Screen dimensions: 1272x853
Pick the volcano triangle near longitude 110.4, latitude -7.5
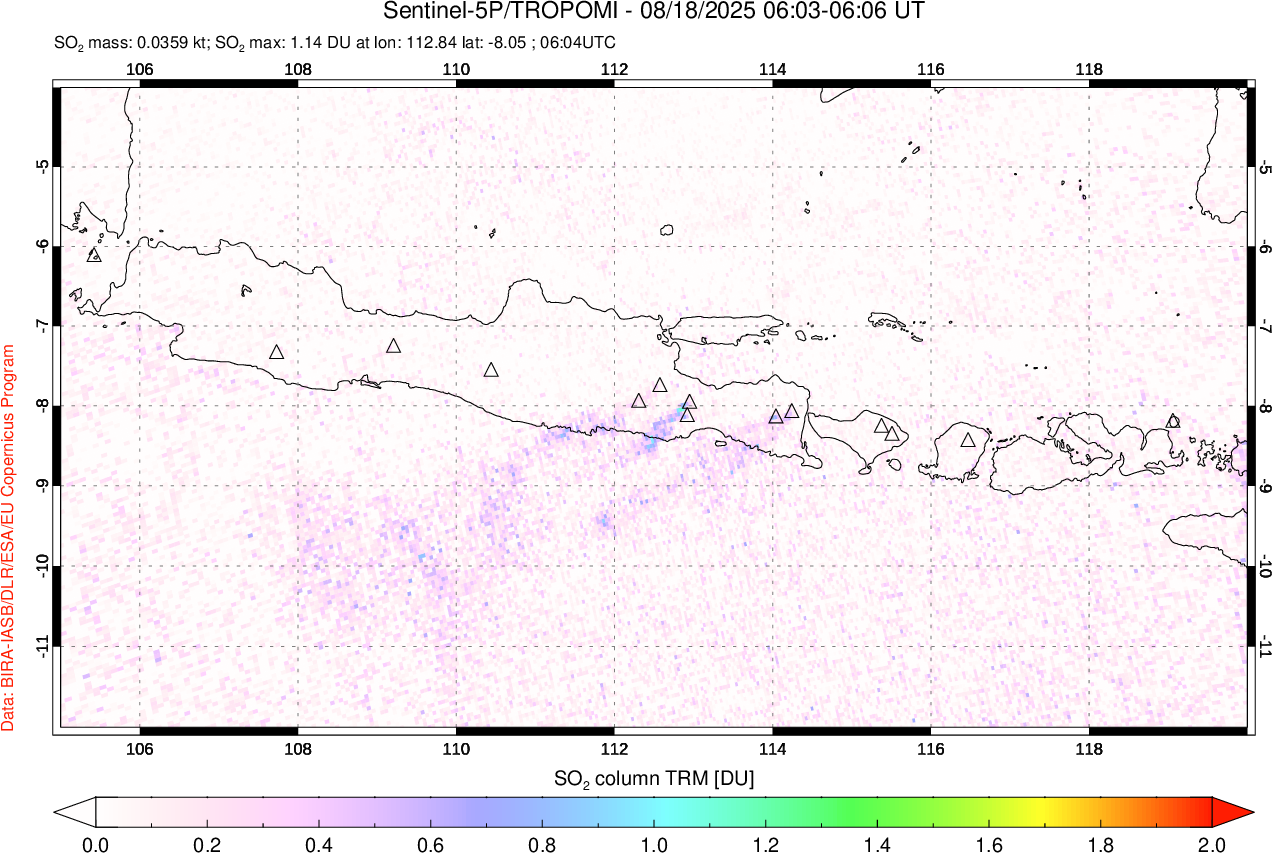(x=491, y=370)
